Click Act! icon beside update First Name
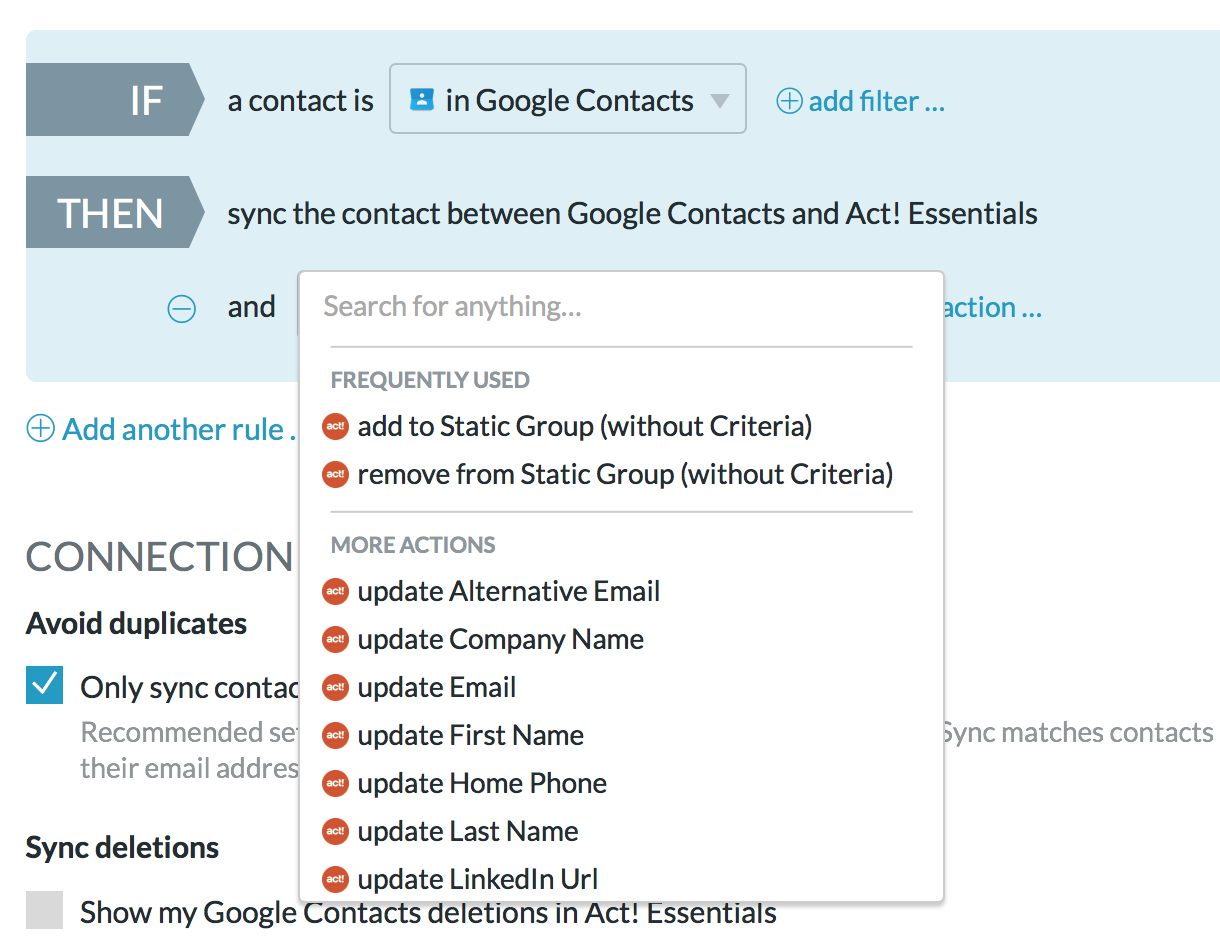The width and height of the screenshot is (1220, 942). tap(335, 736)
